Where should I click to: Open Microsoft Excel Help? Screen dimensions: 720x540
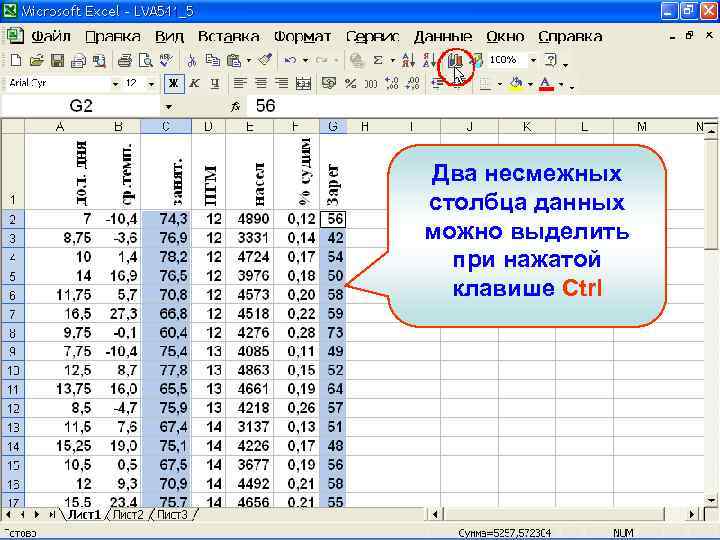[550, 60]
